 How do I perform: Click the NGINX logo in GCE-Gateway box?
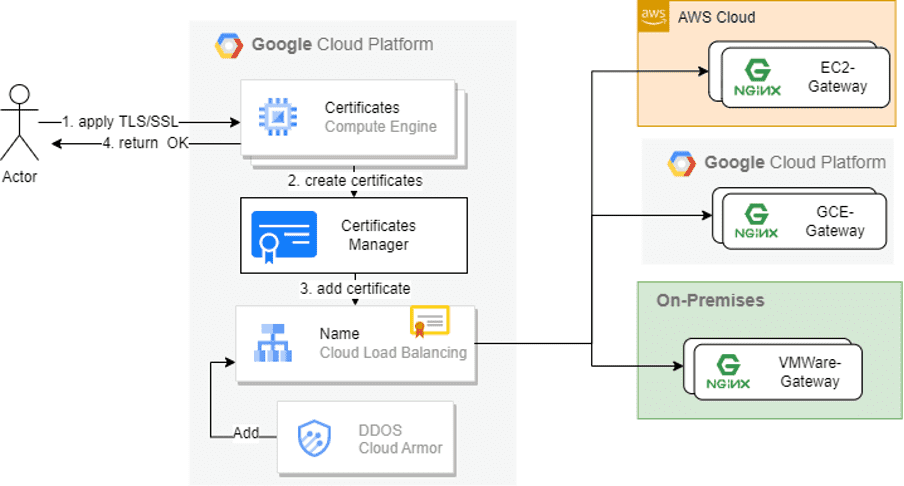pos(756,221)
